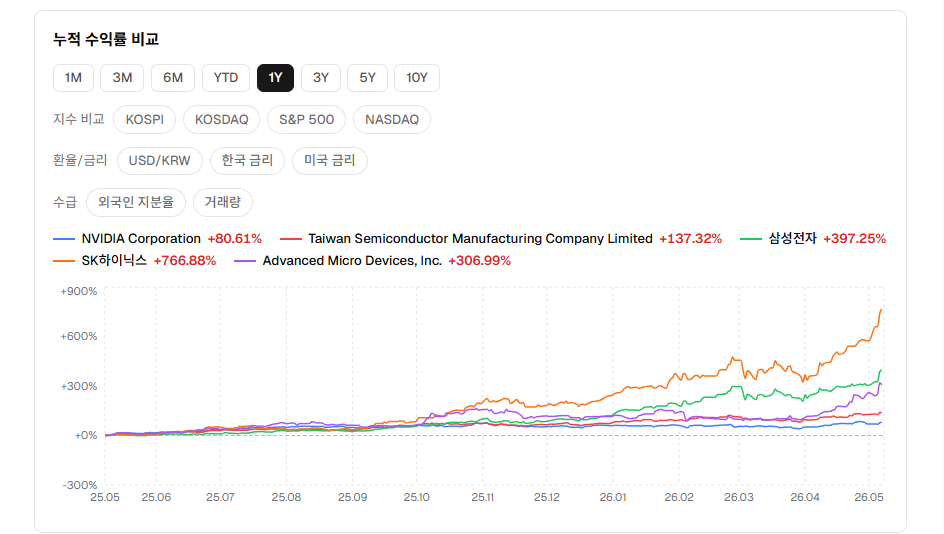The image size is (944, 534).
Task: Toggle the 미국 금리 overlay
Action: pos(330,161)
